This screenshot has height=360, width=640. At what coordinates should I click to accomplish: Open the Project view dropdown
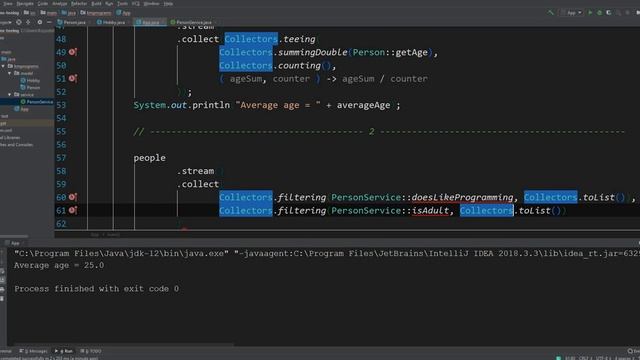click(x=6, y=22)
